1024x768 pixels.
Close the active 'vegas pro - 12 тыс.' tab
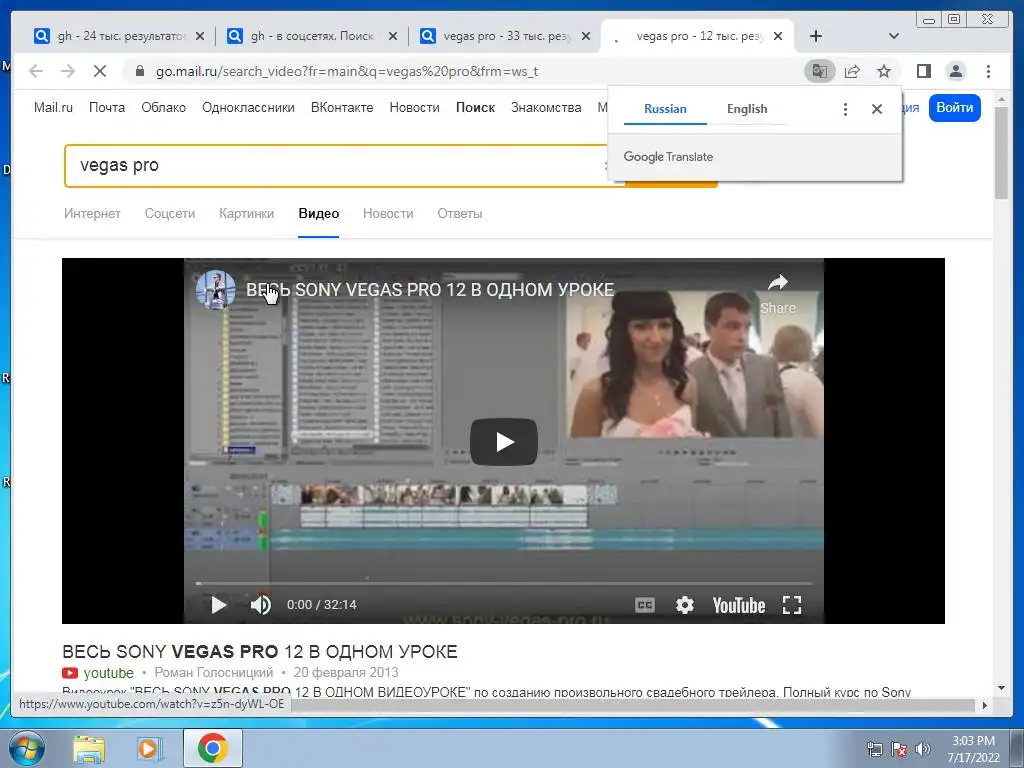pos(778,37)
